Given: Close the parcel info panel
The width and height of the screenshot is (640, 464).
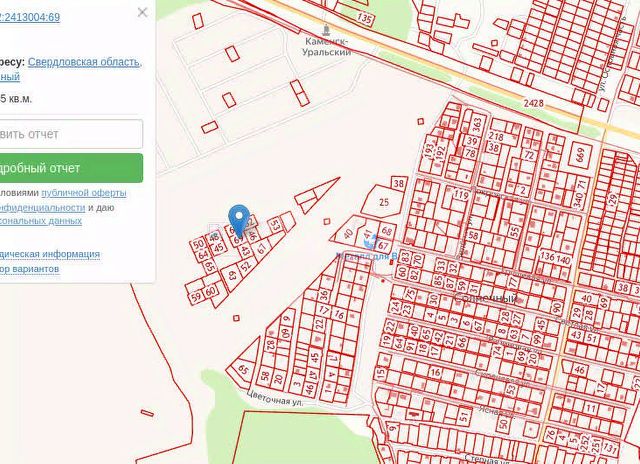Looking at the screenshot, I should tap(142, 12).
